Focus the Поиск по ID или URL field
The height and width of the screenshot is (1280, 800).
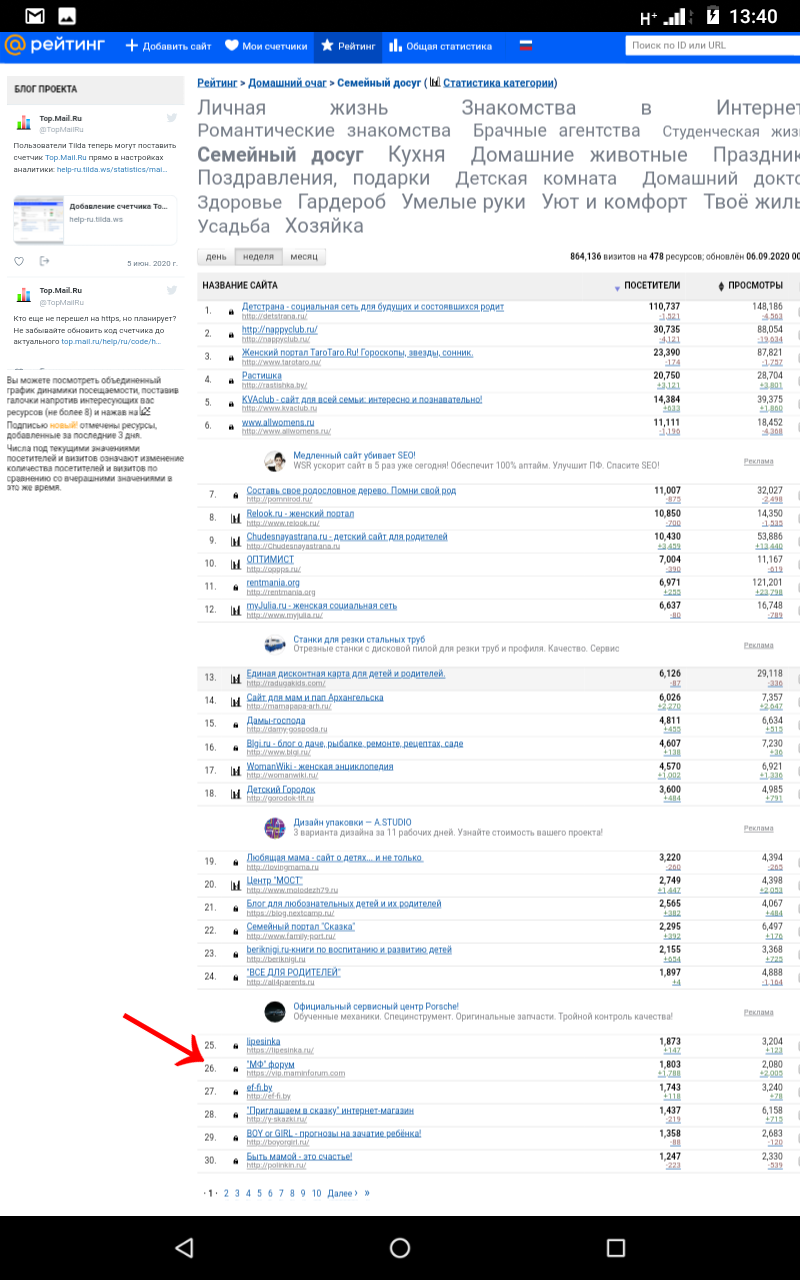[x=712, y=46]
